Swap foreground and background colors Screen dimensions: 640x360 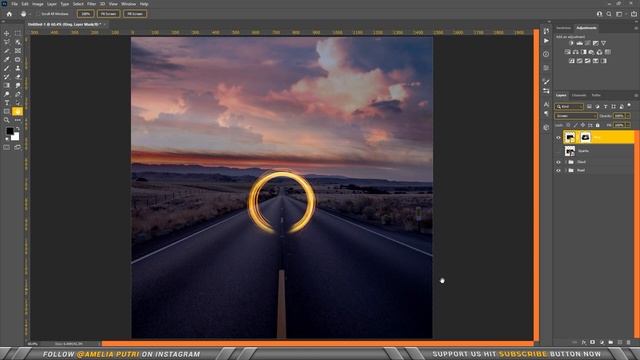pyautogui.click(x=18, y=129)
